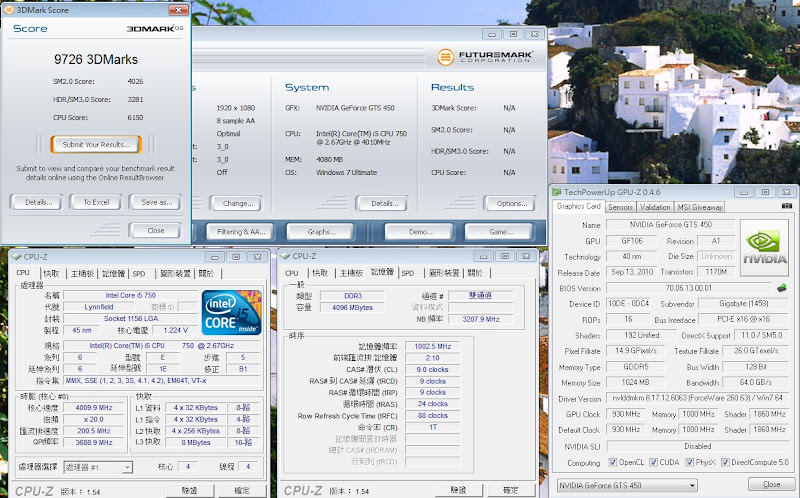Click the GPU-Z screenshot camera icon
This screenshot has width=800, height=498.
point(787,206)
